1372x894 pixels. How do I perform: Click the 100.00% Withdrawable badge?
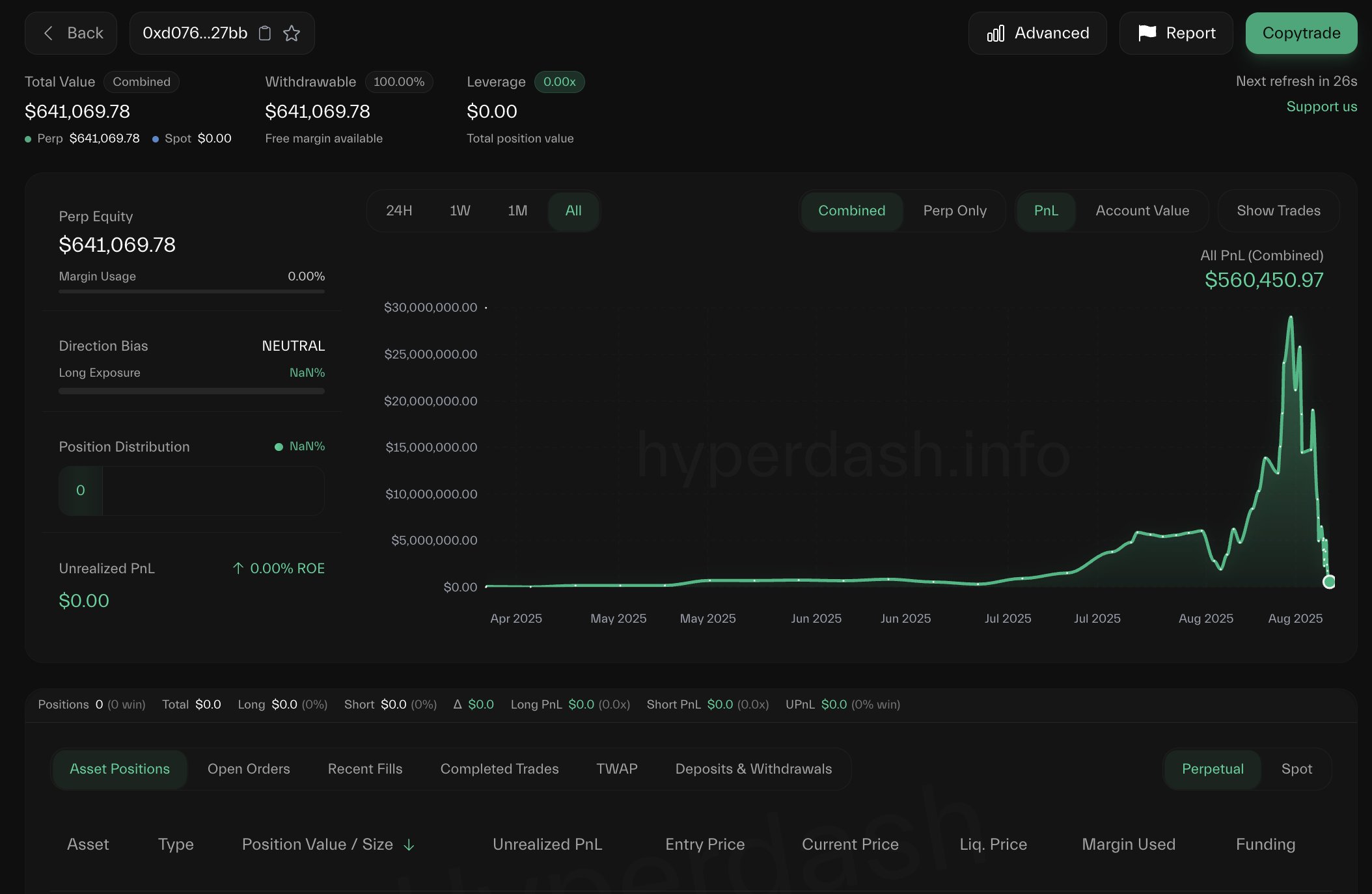(399, 82)
